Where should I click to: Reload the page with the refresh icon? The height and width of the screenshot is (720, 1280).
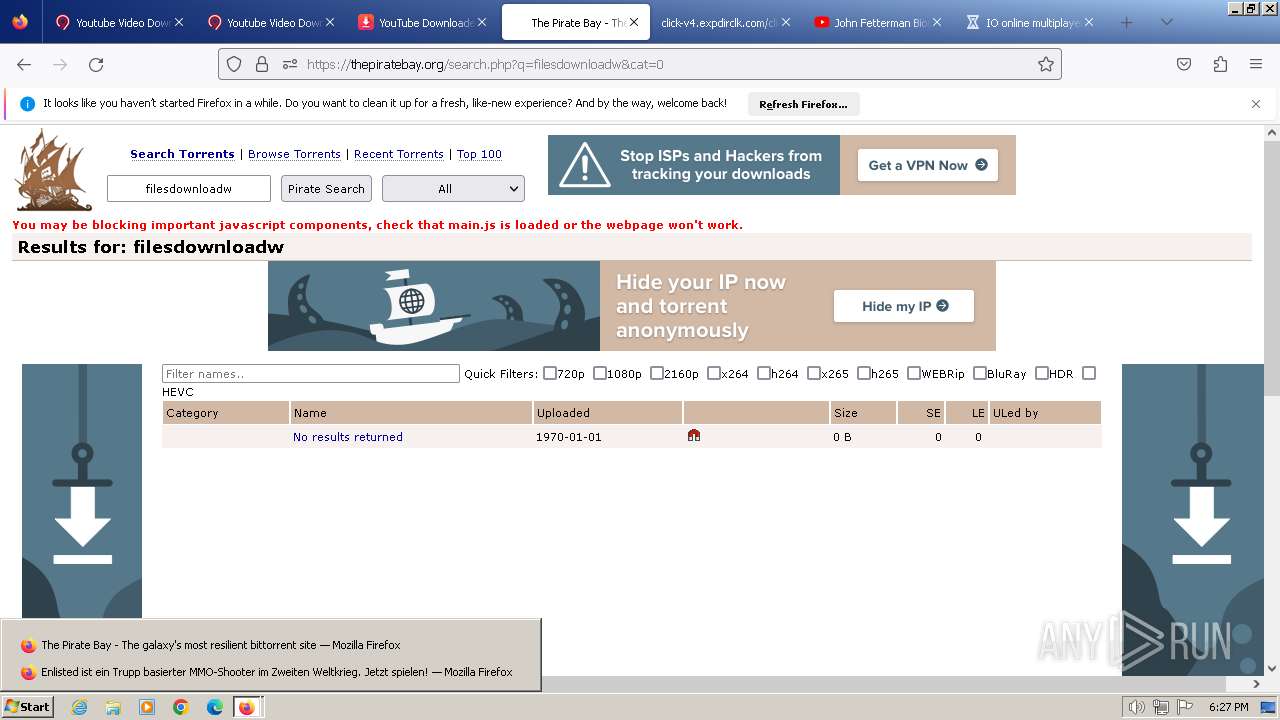point(96,64)
